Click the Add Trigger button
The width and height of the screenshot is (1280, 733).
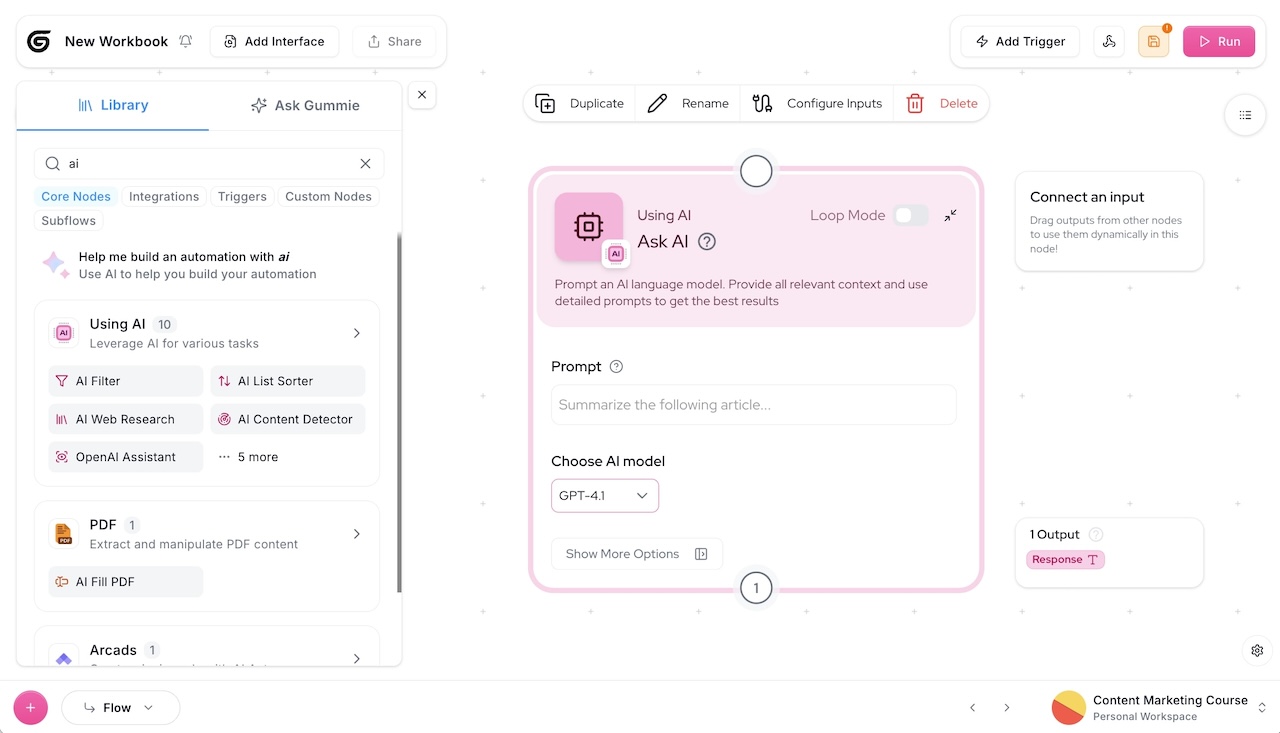pos(1020,41)
